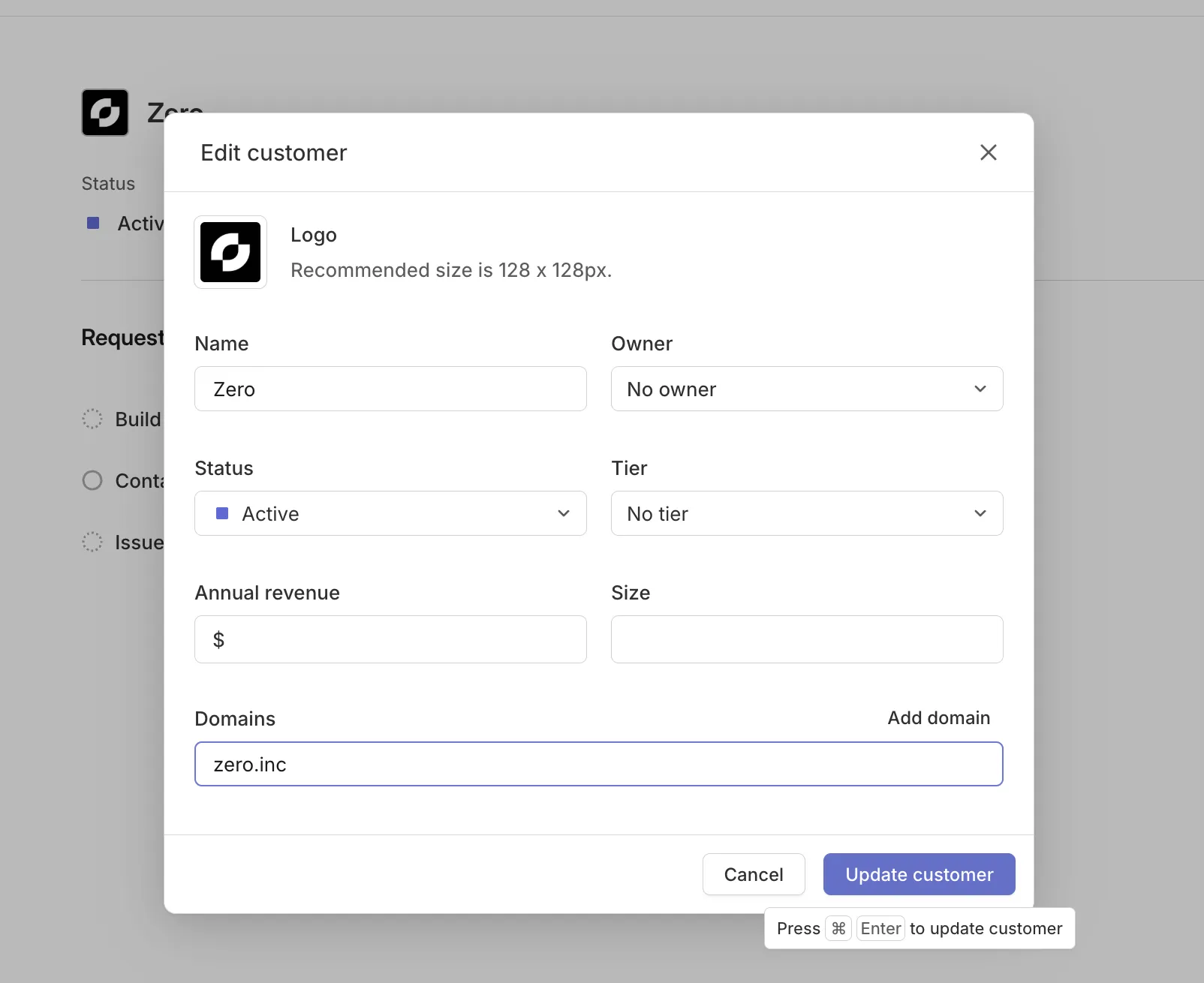Click the Size input field
The image size is (1204, 983).
(x=807, y=639)
